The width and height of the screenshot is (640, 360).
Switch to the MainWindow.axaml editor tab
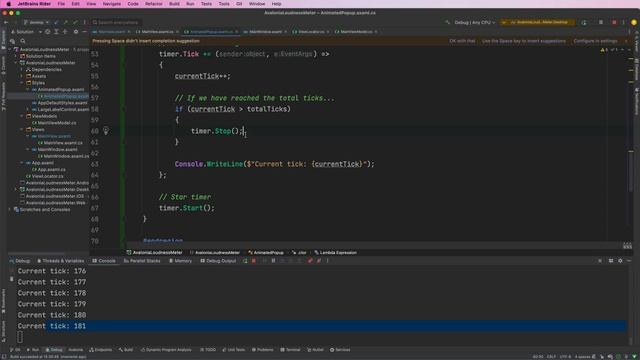(265, 31)
